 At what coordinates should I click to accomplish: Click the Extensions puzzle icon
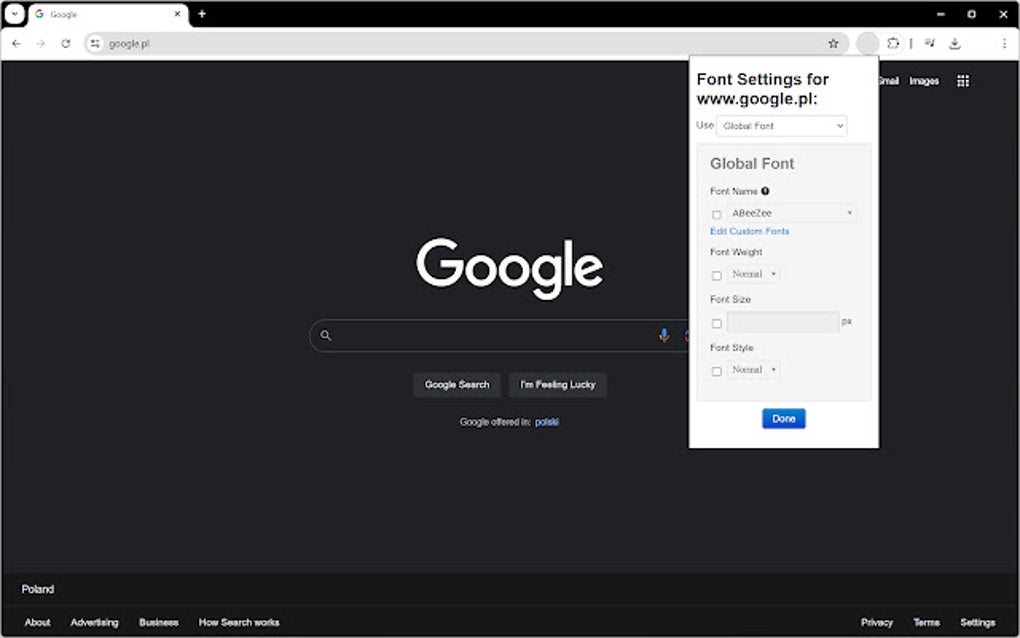(893, 43)
